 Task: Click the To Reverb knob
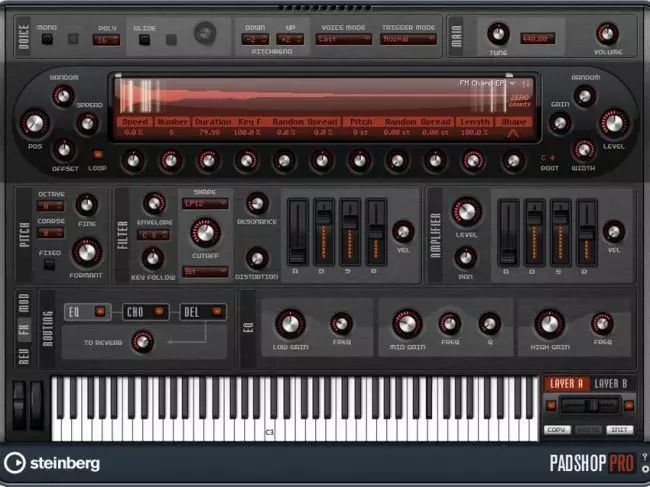pos(142,342)
